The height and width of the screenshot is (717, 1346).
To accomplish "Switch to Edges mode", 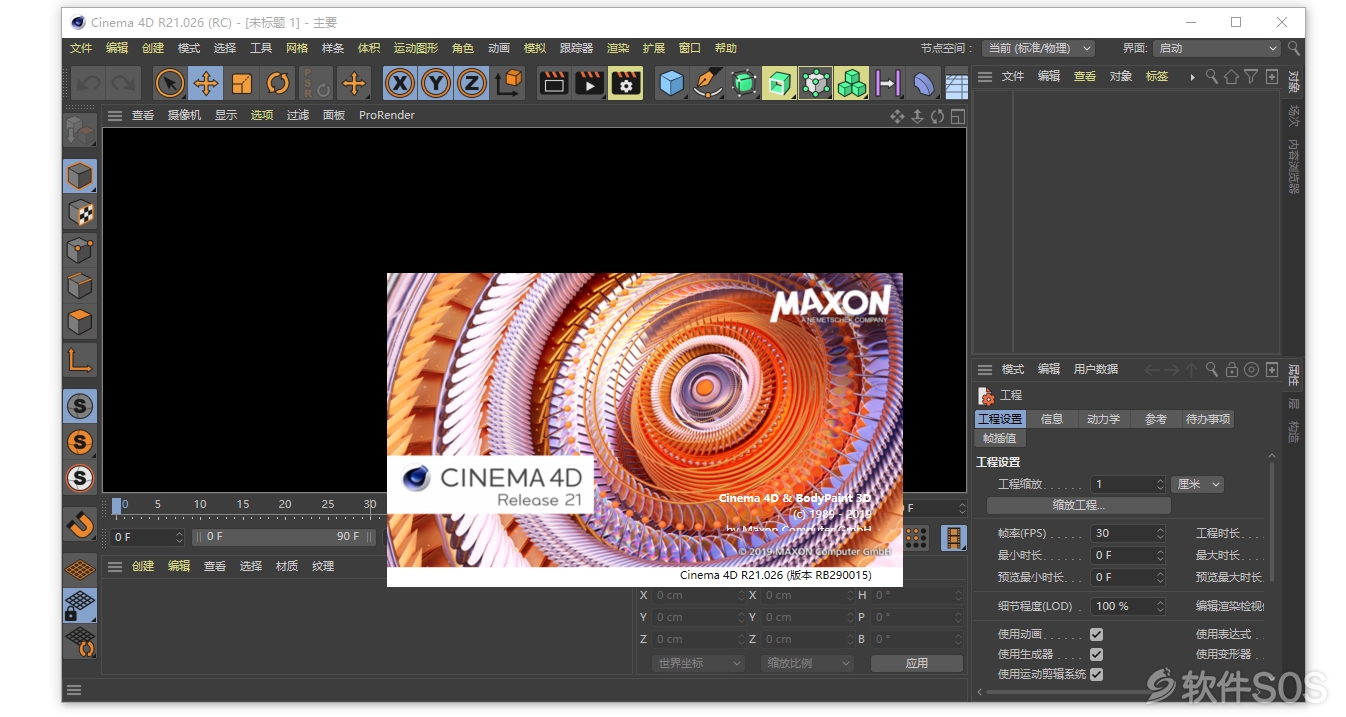I will 80,285.
